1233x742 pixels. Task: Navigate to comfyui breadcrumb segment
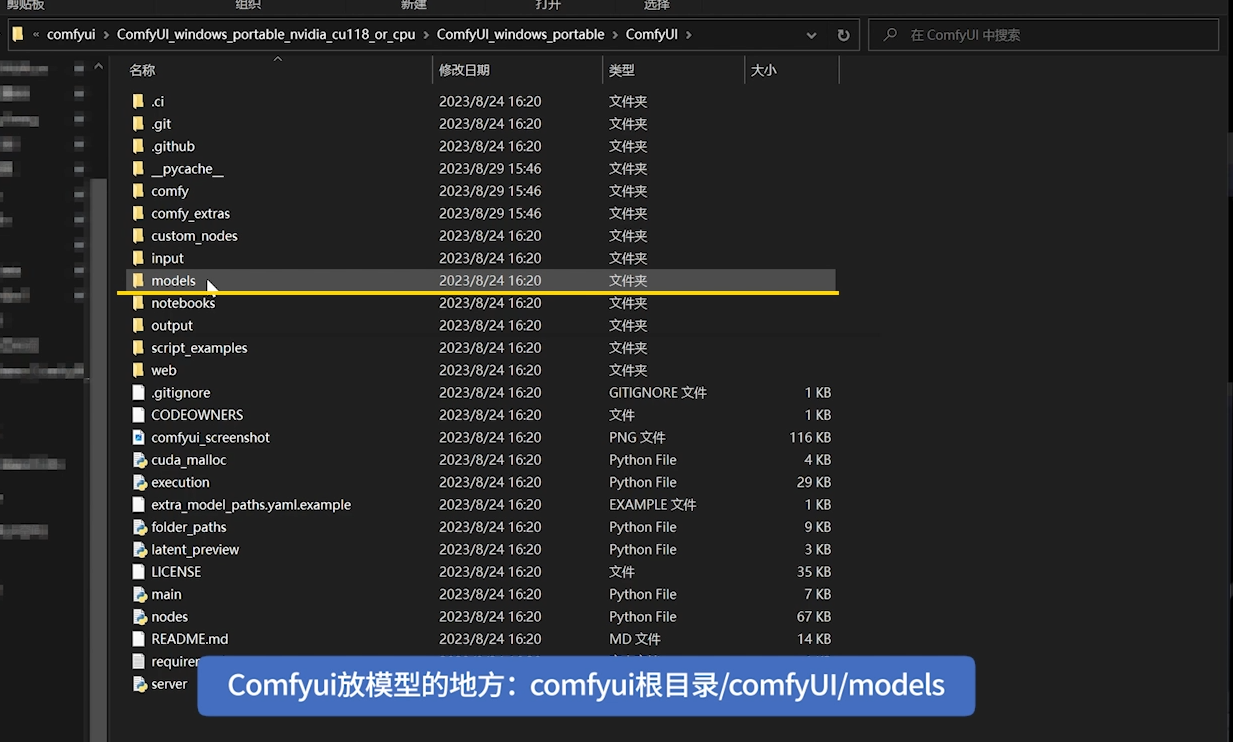[71, 34]
